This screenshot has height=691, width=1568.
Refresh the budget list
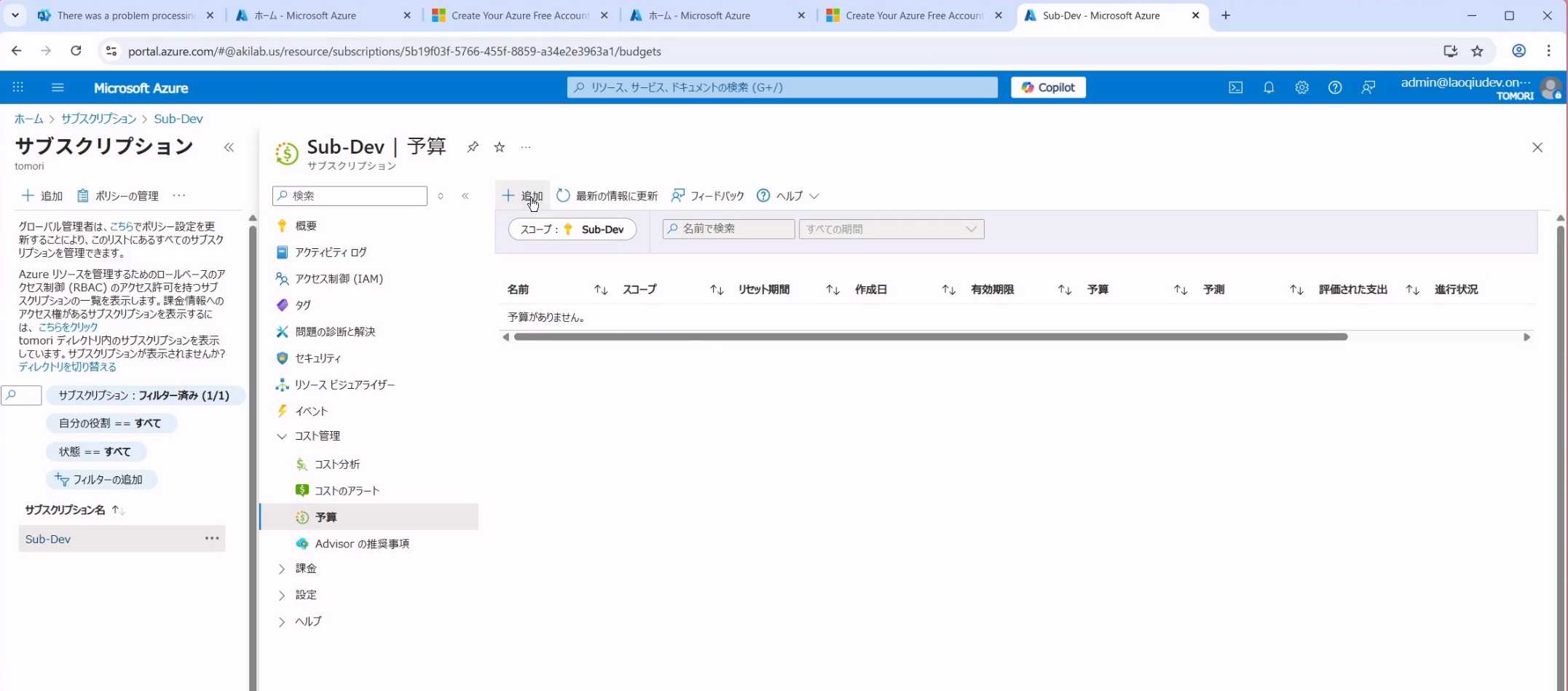point(607,196)
